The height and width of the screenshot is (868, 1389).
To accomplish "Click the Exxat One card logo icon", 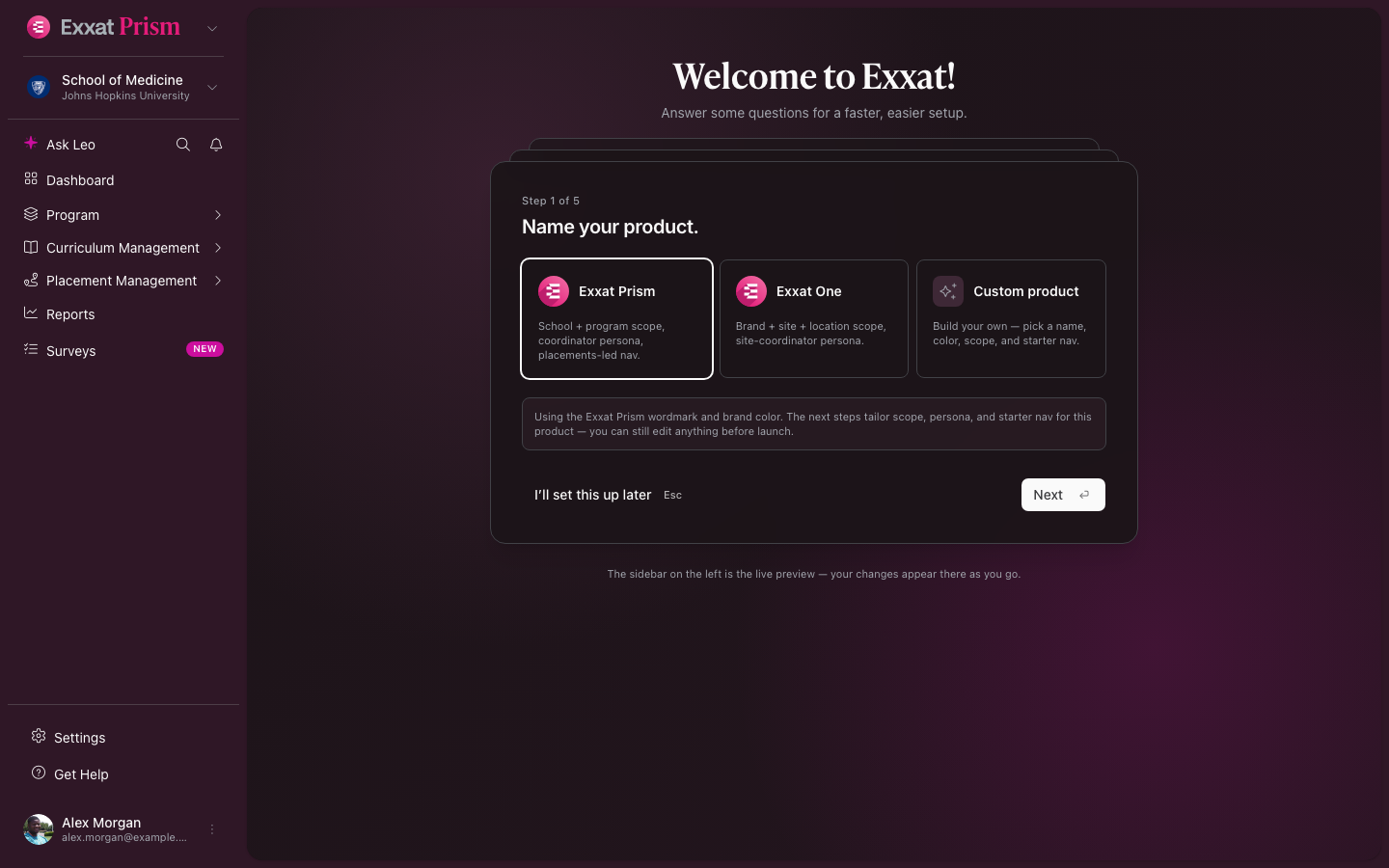I will (x=751, y=291).
